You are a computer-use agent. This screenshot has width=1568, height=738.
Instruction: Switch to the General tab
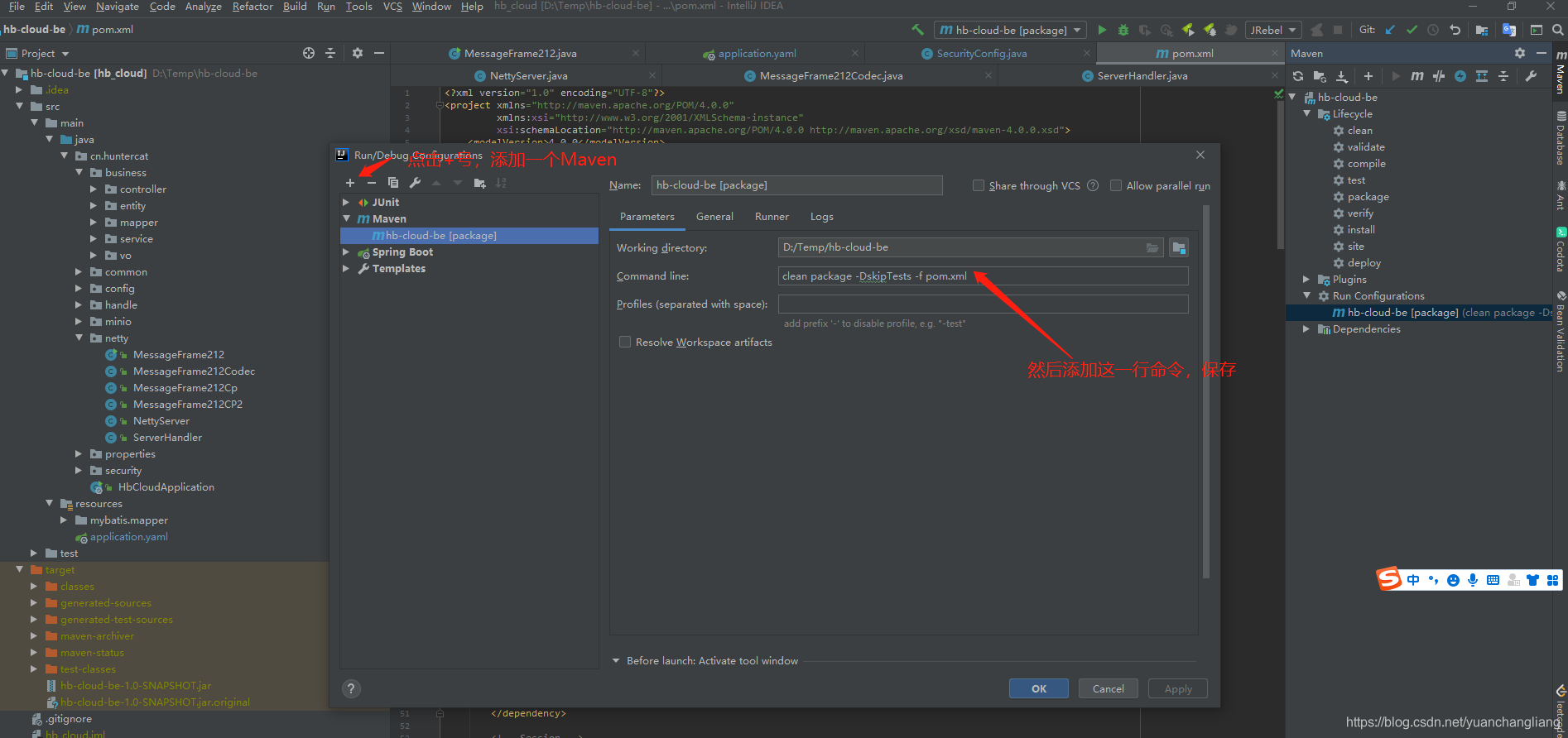pos(714,217)
